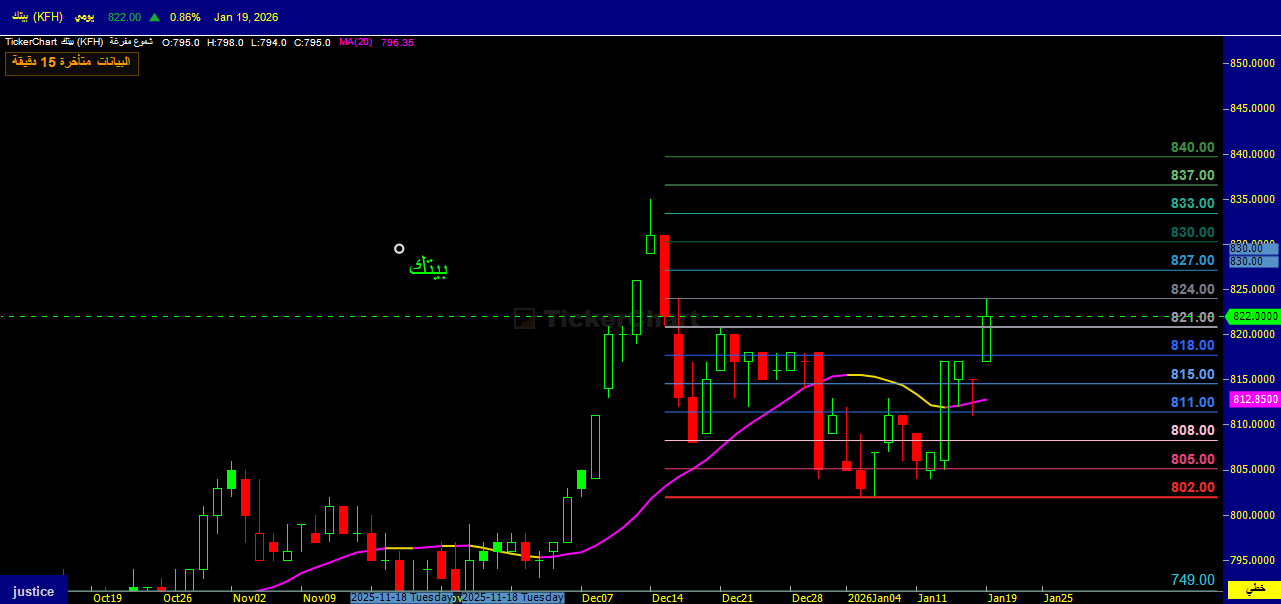Click the magenta 812.8500 moving average tag
Screen dimensions: 1281x604
pyautogui.click(x=1254, y=399)
